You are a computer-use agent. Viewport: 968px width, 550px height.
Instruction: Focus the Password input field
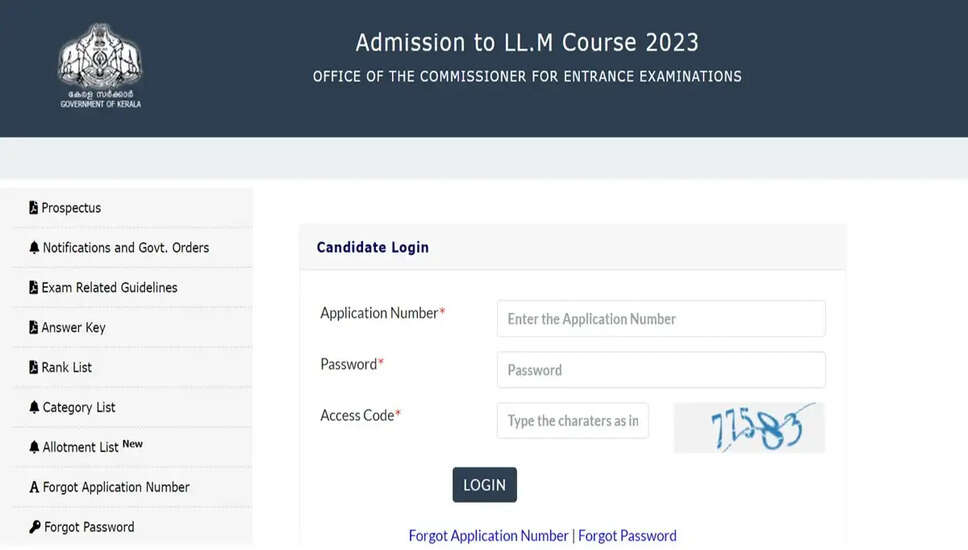point(661,370)
